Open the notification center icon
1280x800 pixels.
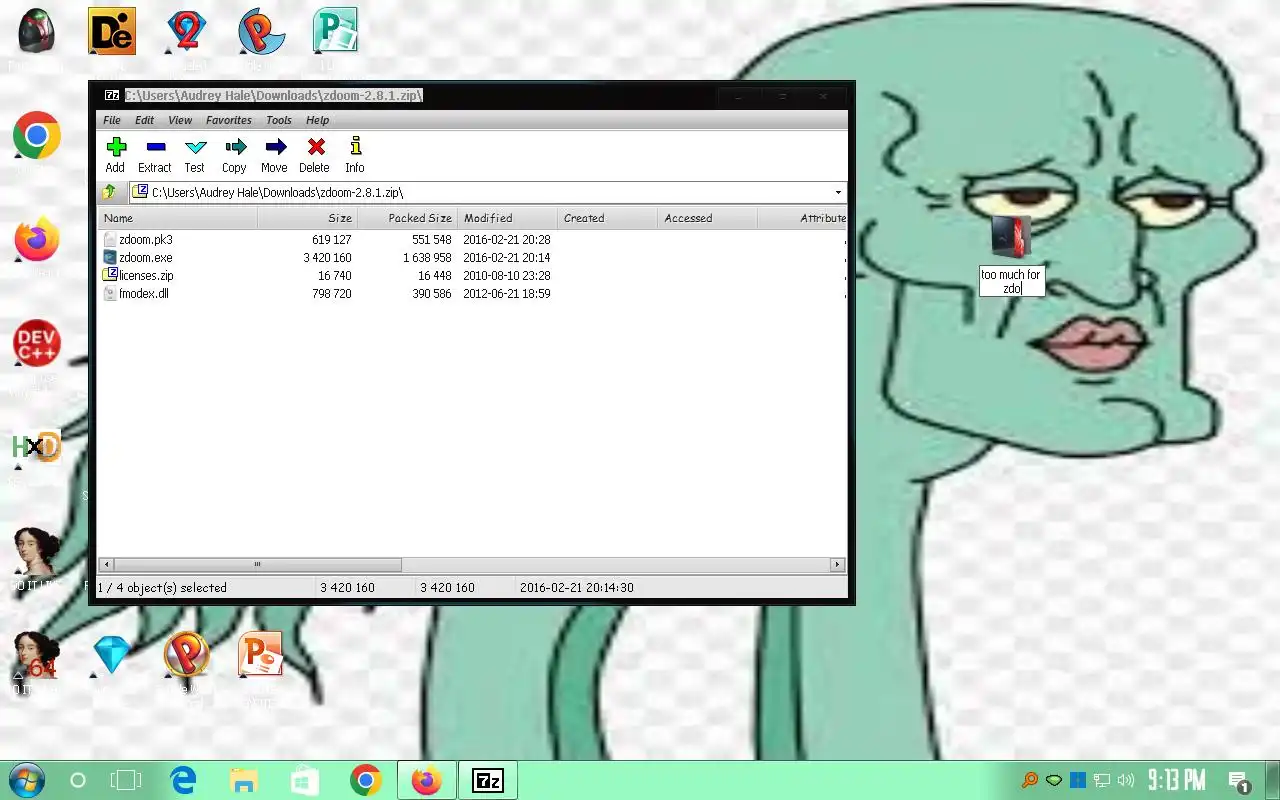[1240, 781]
